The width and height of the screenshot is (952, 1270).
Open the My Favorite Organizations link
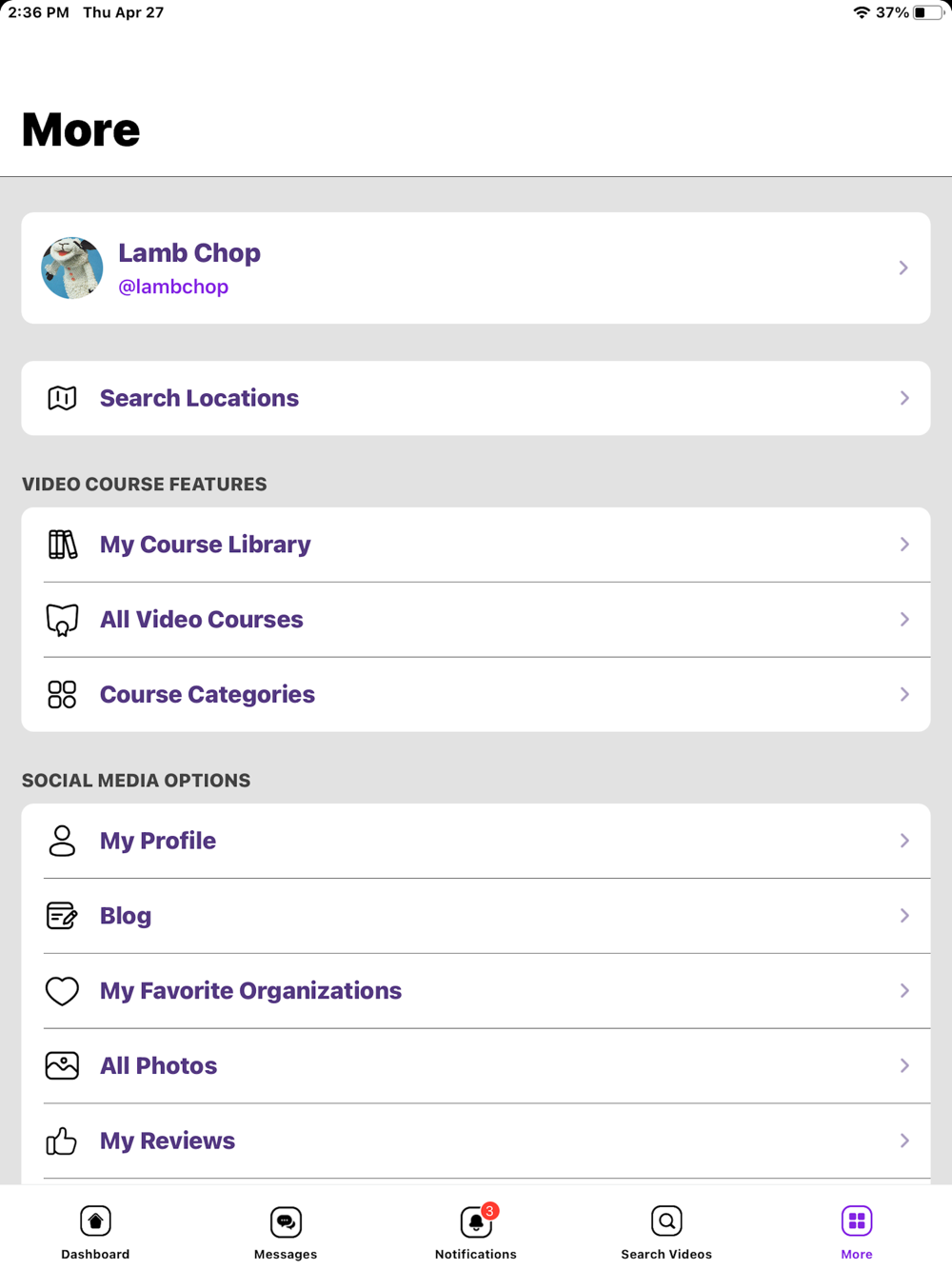[x=250, y=991]
